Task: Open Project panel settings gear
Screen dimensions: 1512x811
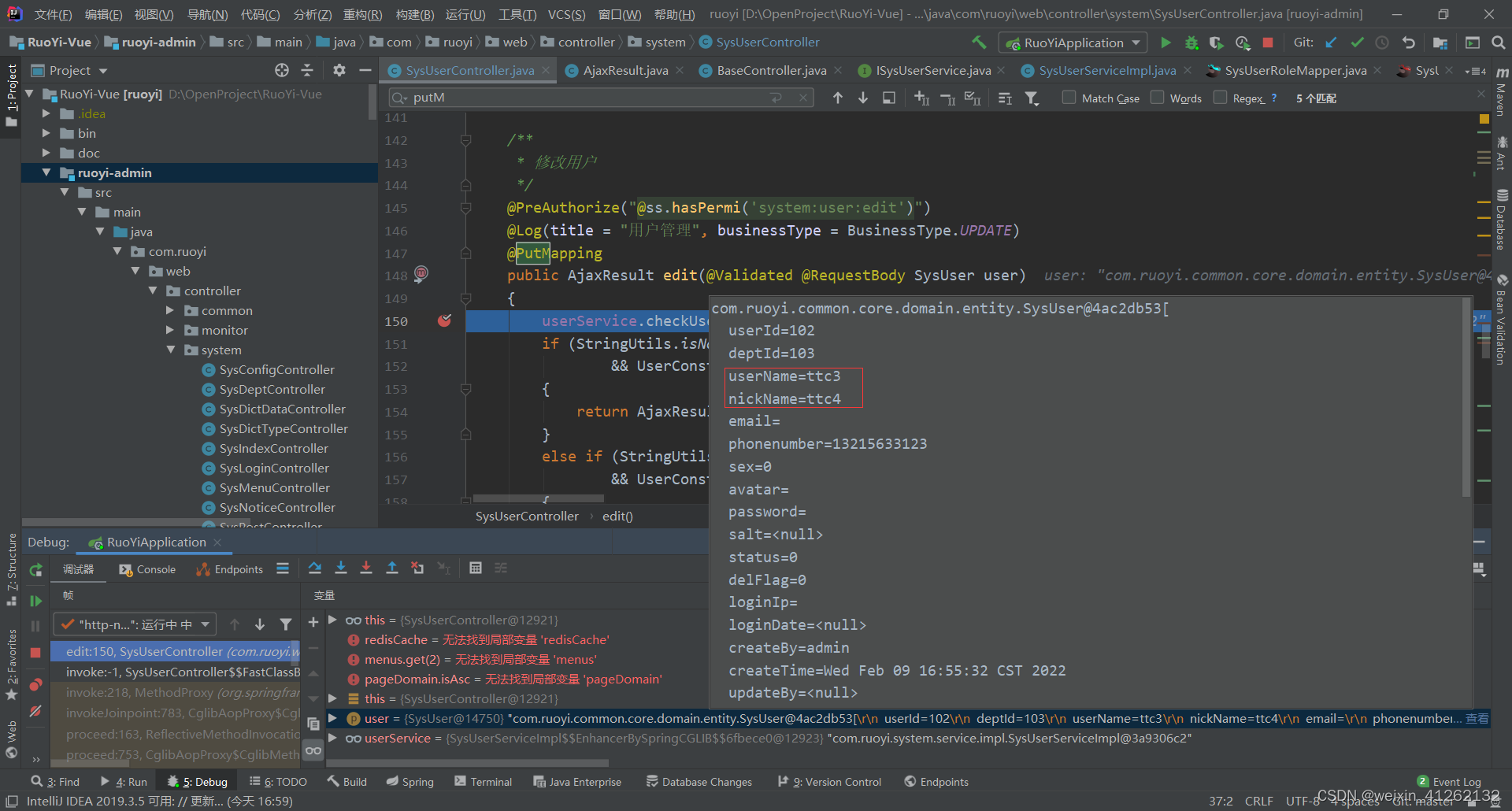Action: (339, 70)
